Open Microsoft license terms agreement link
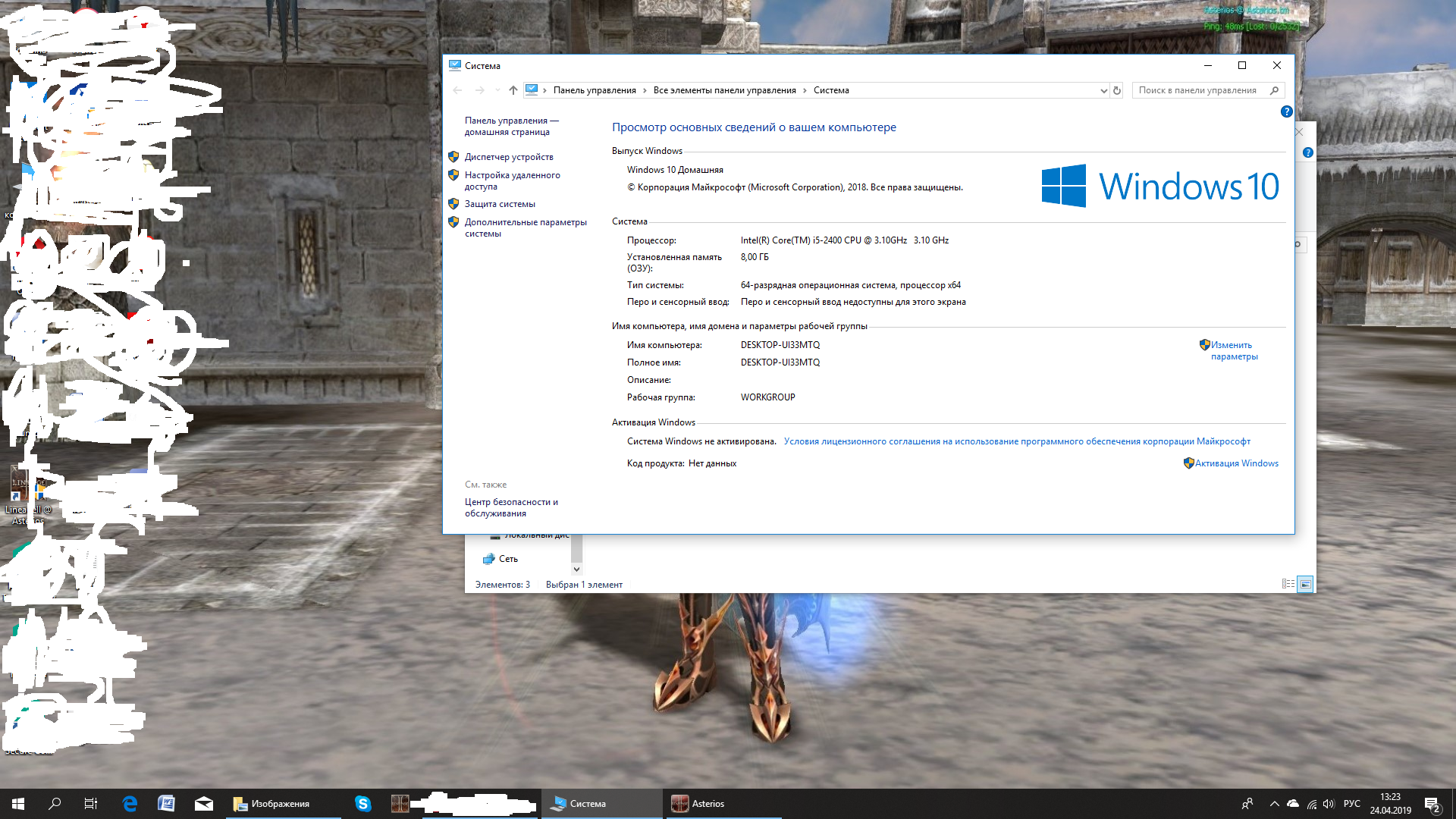The image size is (1456, 819). tap(1017, 441)
